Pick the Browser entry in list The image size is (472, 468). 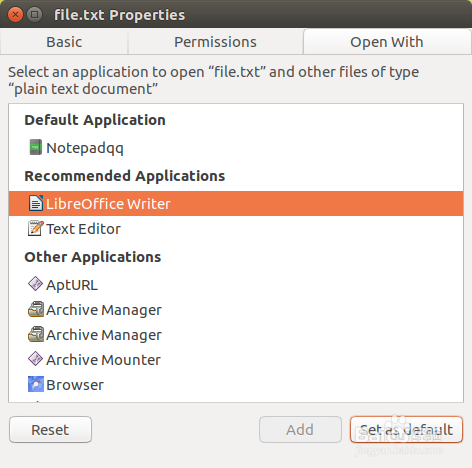(x=236, y=385)
